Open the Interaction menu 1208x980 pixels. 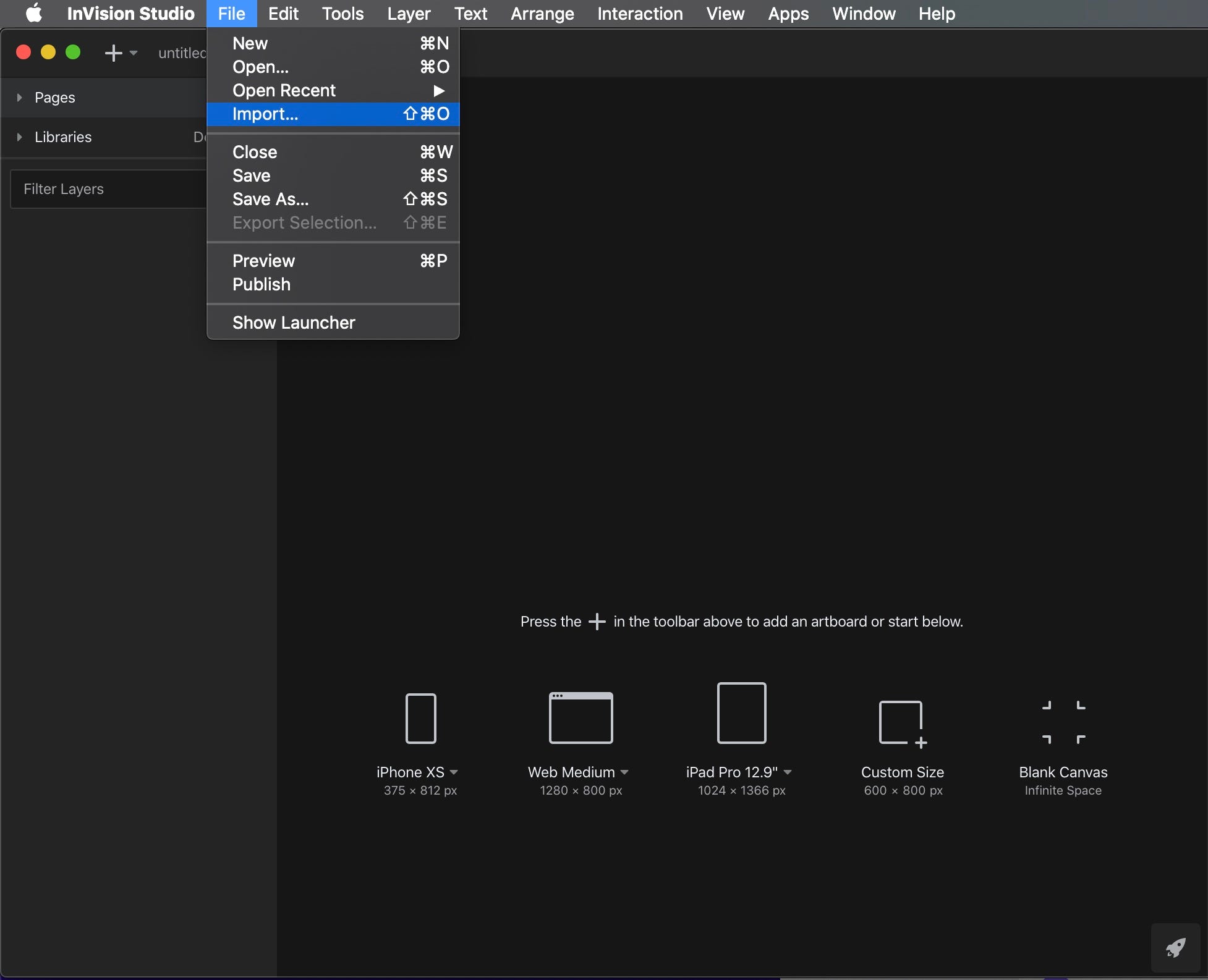(x=639, y=13)
